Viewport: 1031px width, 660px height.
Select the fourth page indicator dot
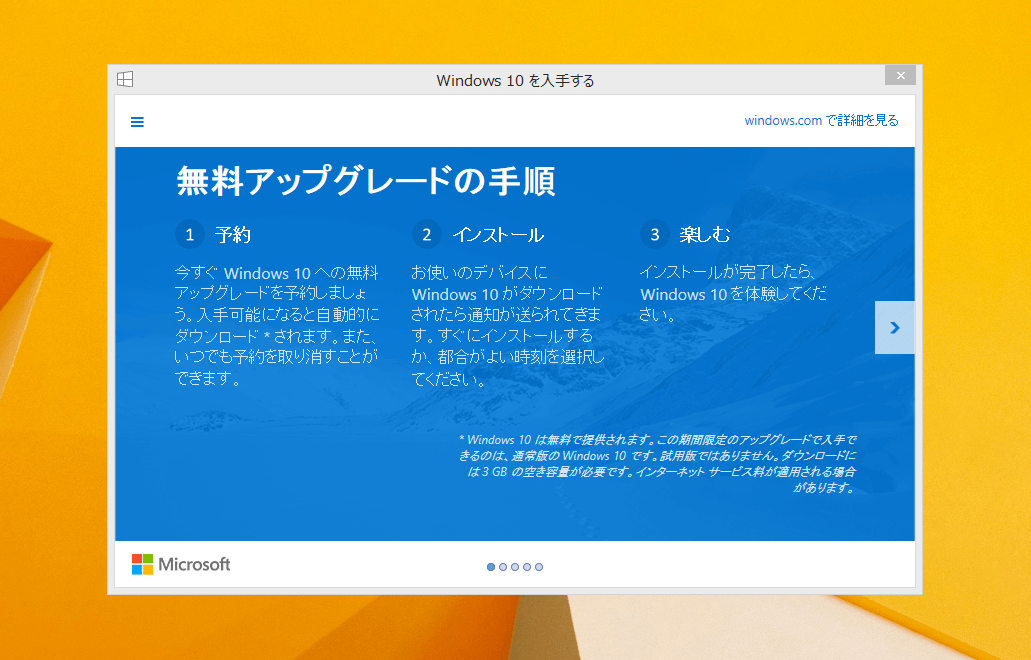(x=527, y=567)
